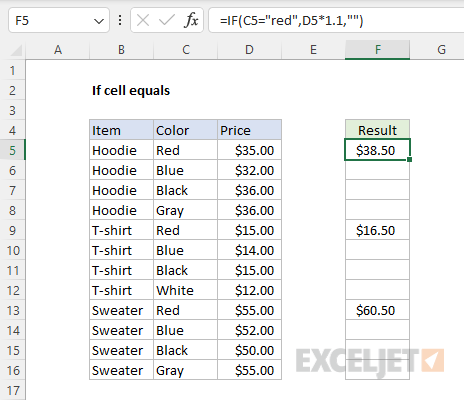Select the $60.50 result cell
Image resolution: width=464 pixels, height=400 pixels.
point(377,310)
